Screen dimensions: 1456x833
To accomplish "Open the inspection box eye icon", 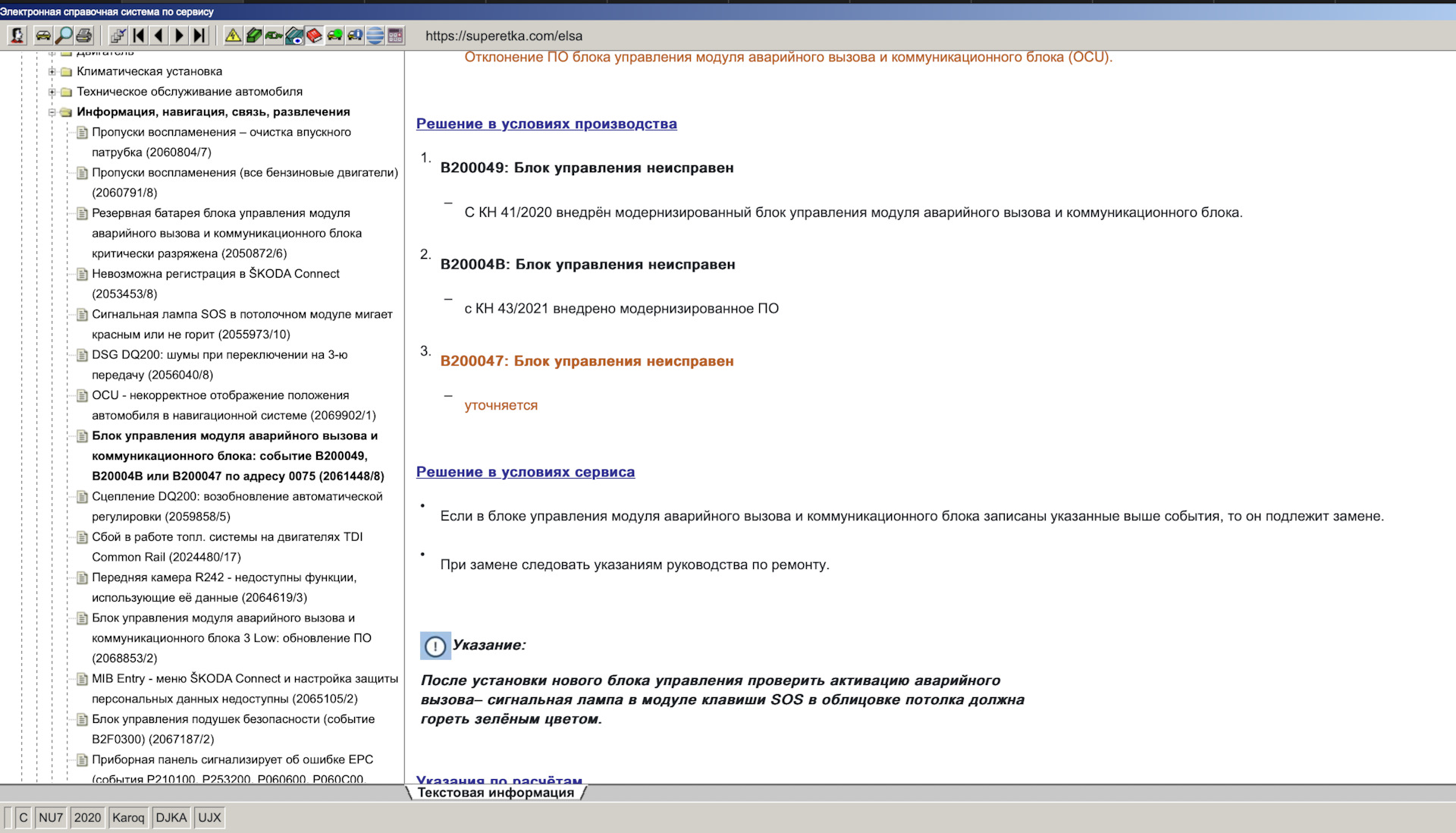I will tap(294, 35).
